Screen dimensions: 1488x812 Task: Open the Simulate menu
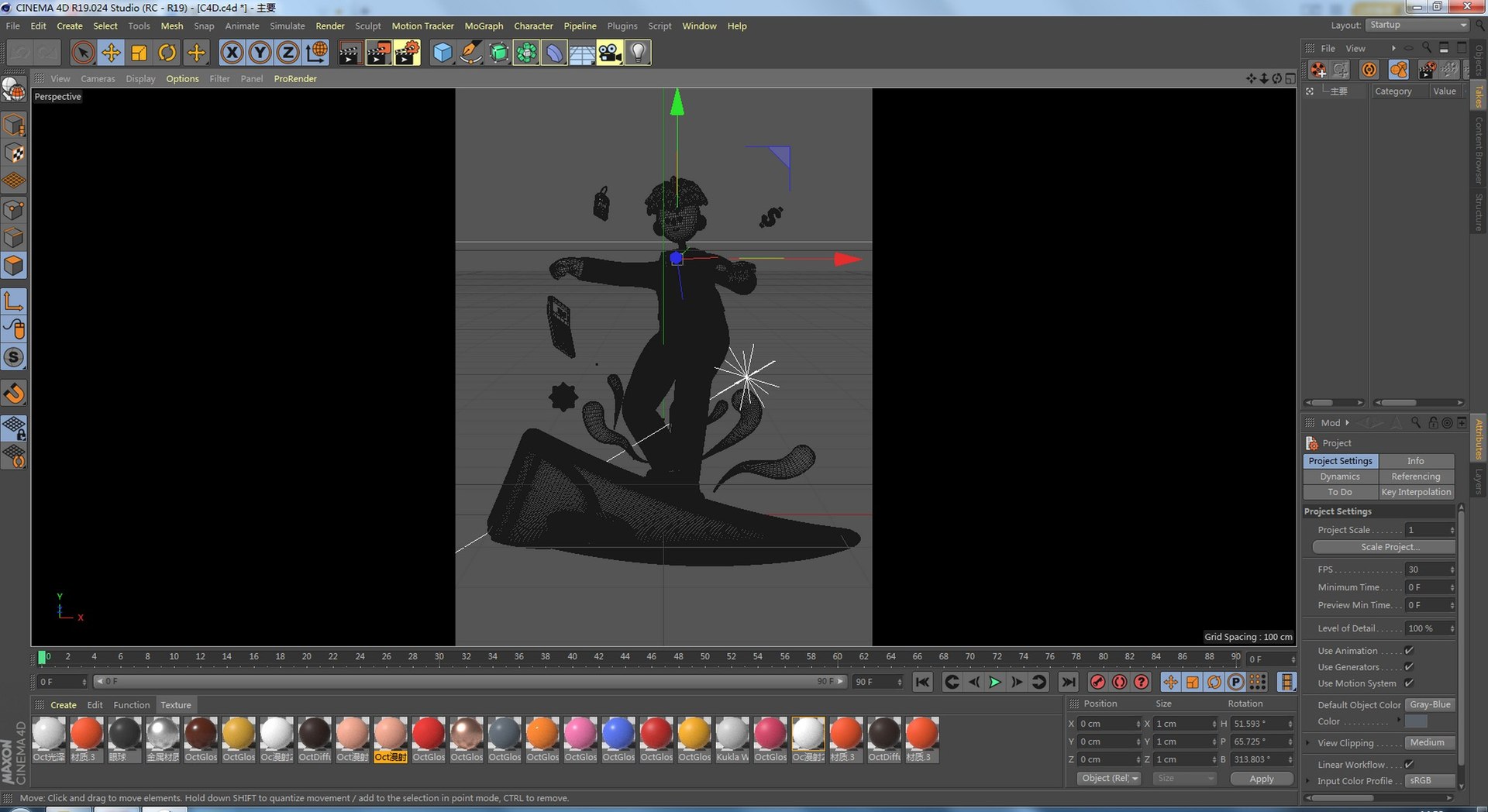point(287,26)
